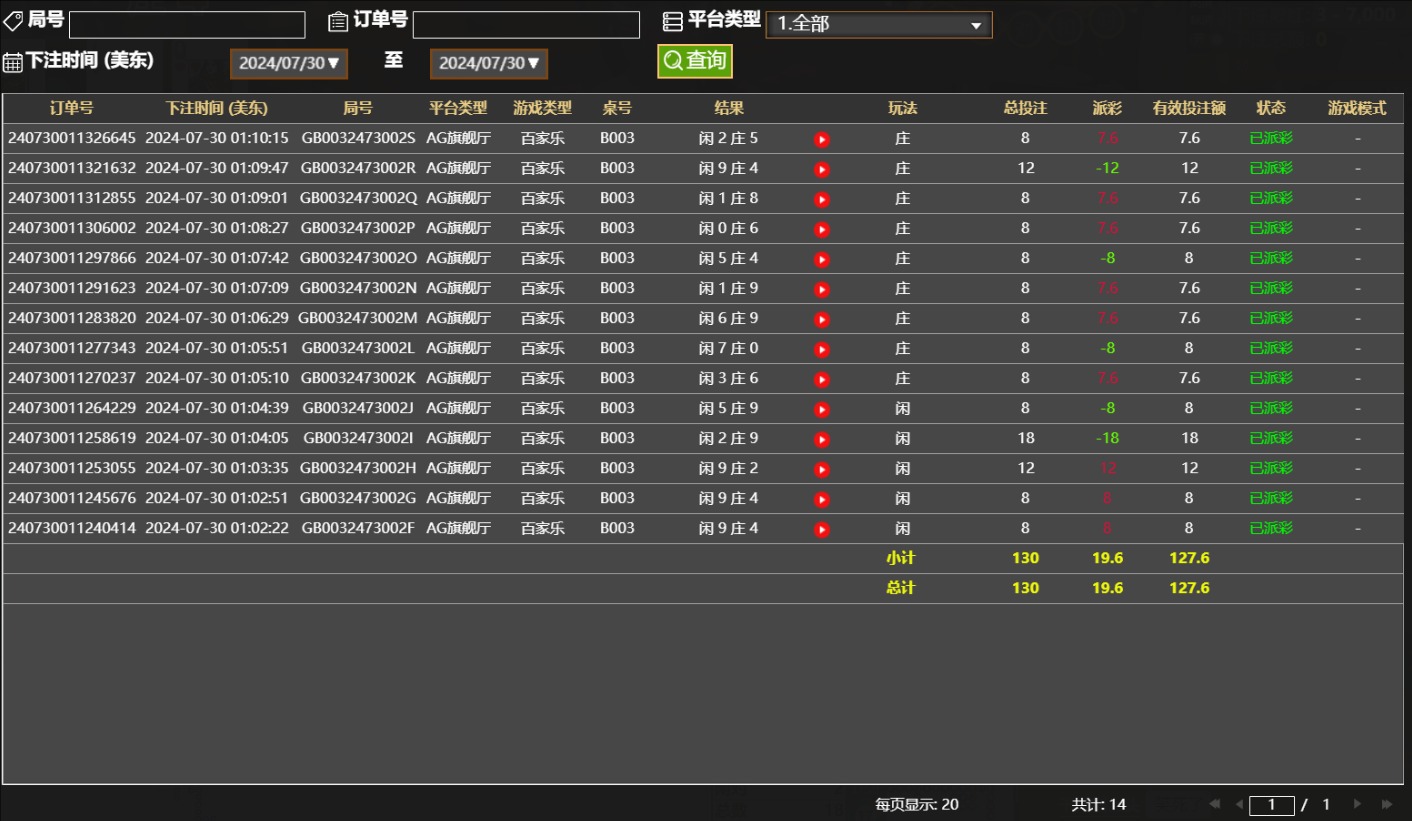Focus the 订单号 text field
This screenshot has width=1412, height=821.
[526, 25]
